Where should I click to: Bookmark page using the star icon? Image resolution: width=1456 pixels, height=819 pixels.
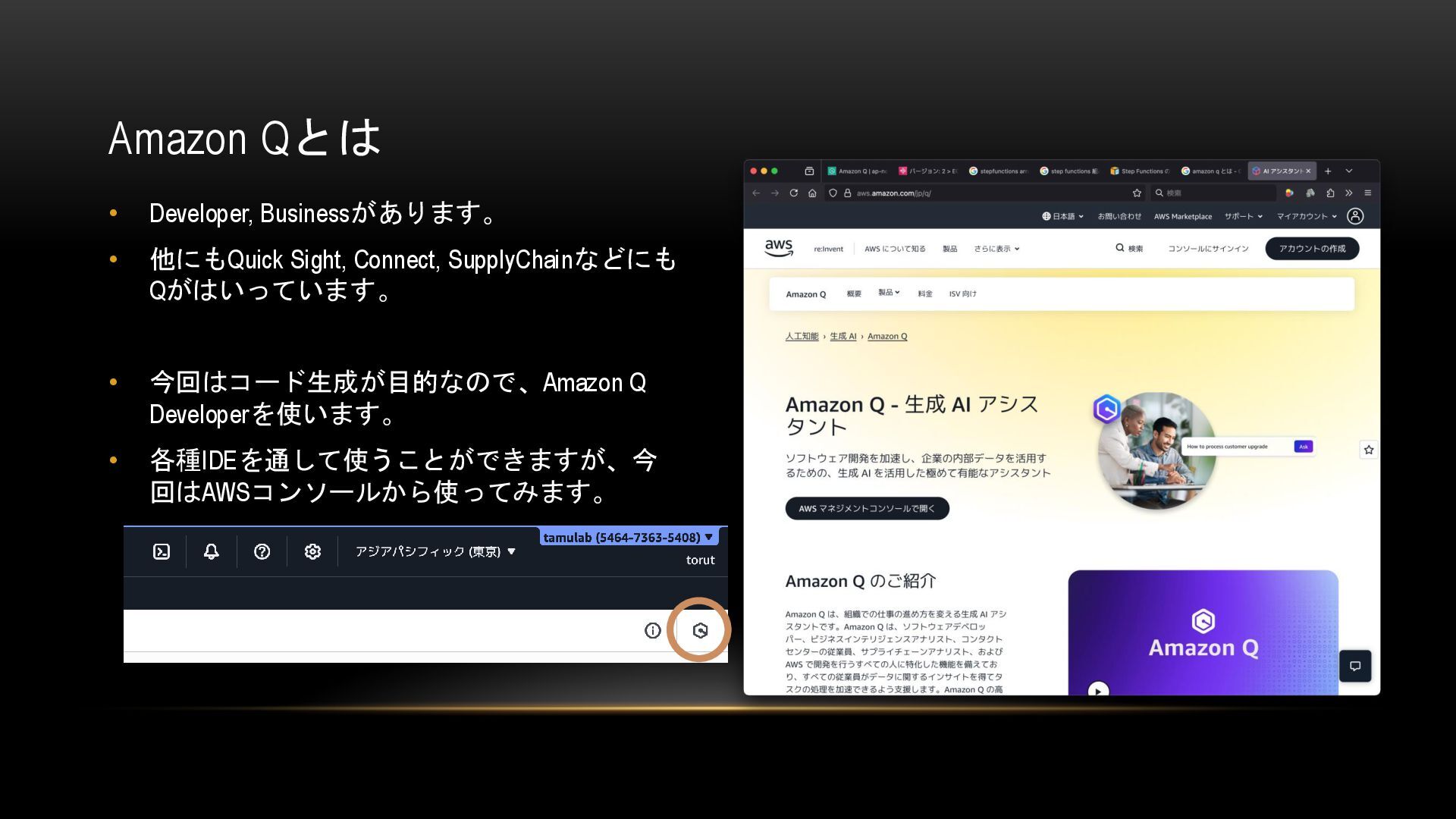coord(1137,193)
